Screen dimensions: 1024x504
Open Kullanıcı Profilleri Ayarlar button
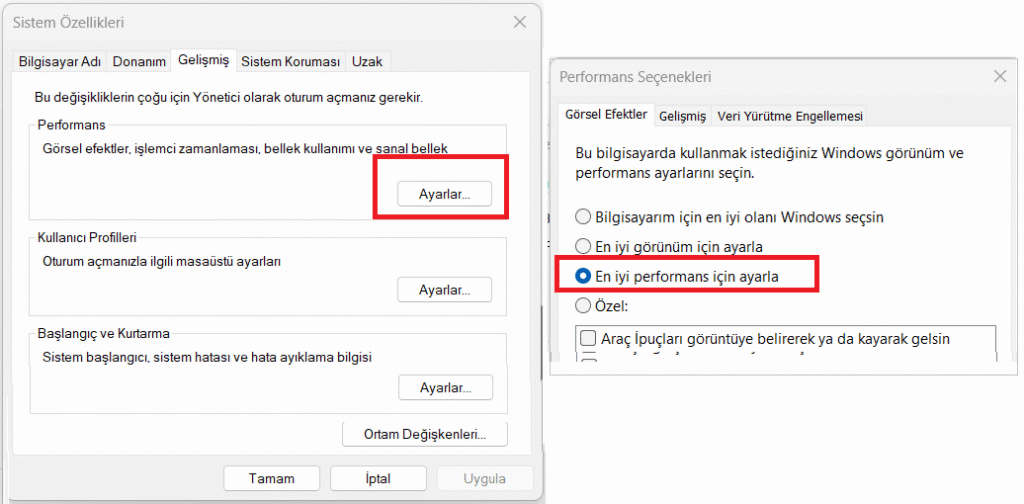coord(445,289)
